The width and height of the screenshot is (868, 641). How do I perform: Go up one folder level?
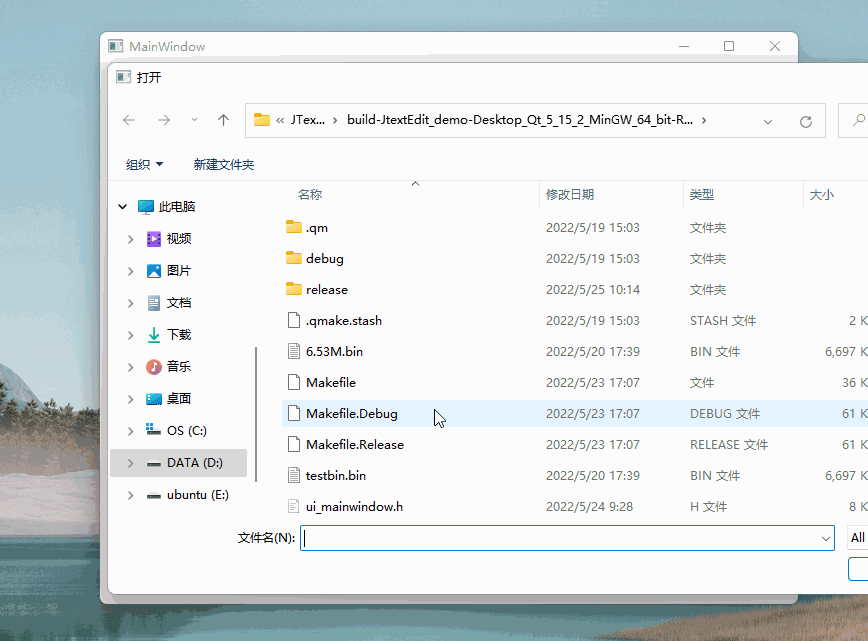pos(224,120)
